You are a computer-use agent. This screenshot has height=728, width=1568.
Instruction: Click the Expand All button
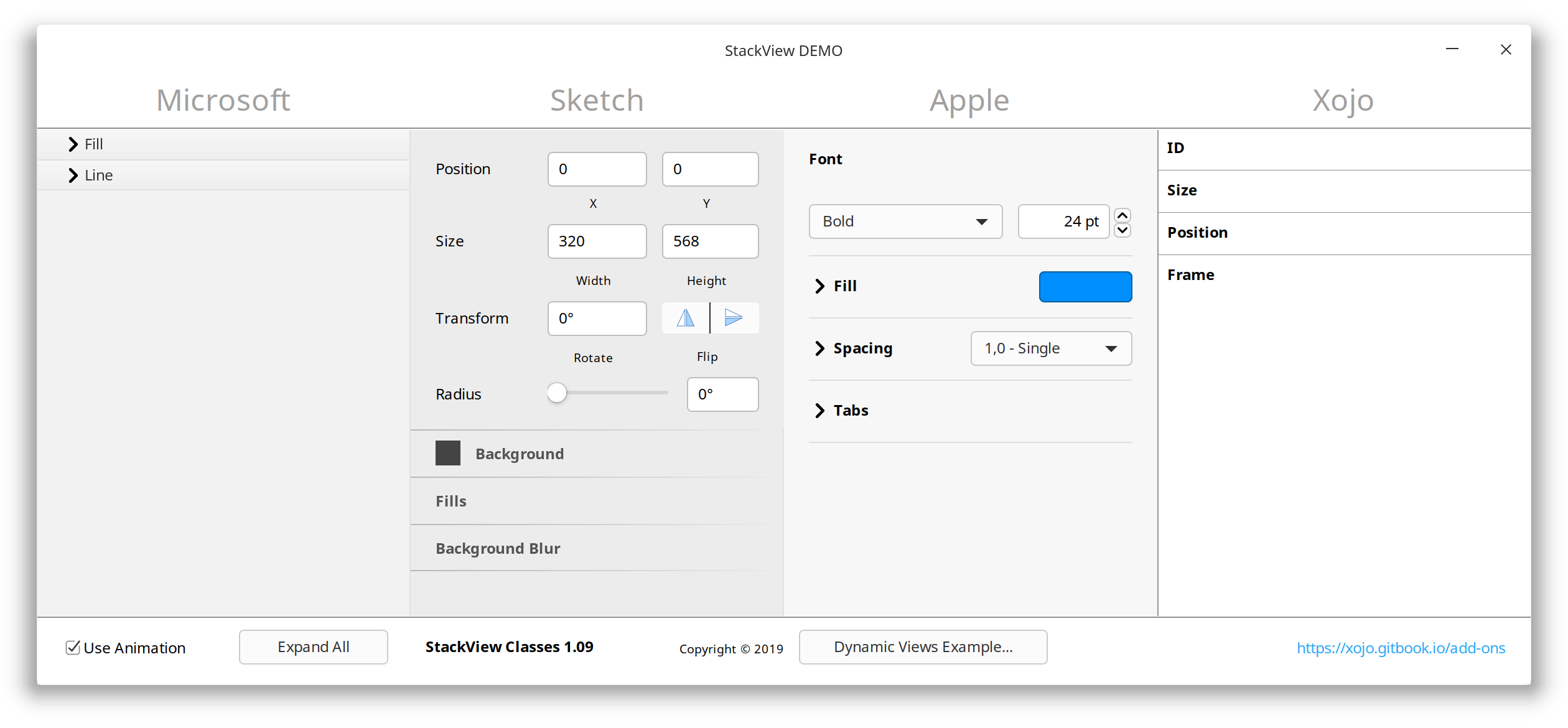(314, 647)
